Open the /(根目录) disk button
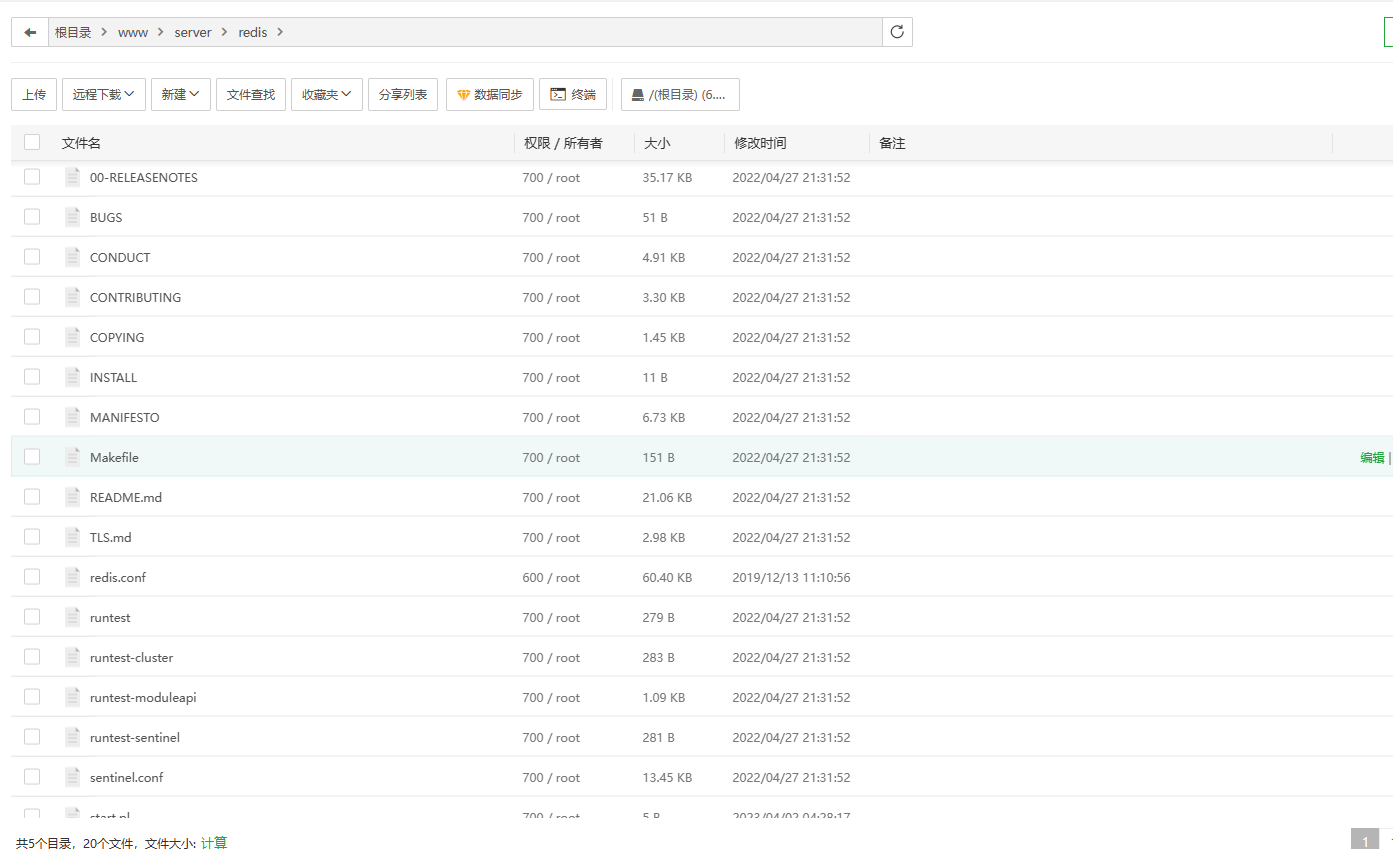The image size is (1393, 849). (680, 94)
